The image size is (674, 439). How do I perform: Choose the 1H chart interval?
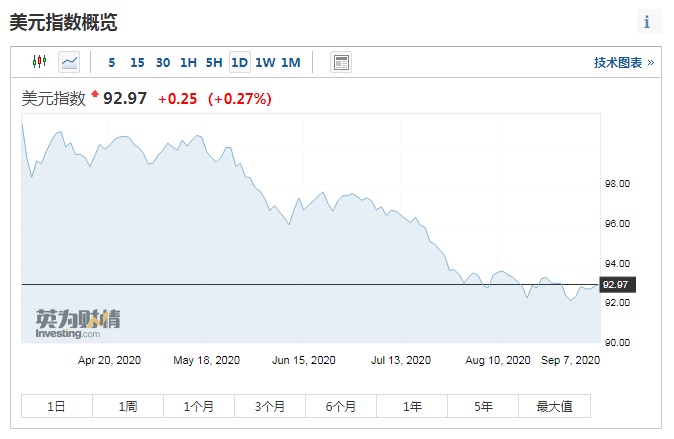click(x=188, y=62)
